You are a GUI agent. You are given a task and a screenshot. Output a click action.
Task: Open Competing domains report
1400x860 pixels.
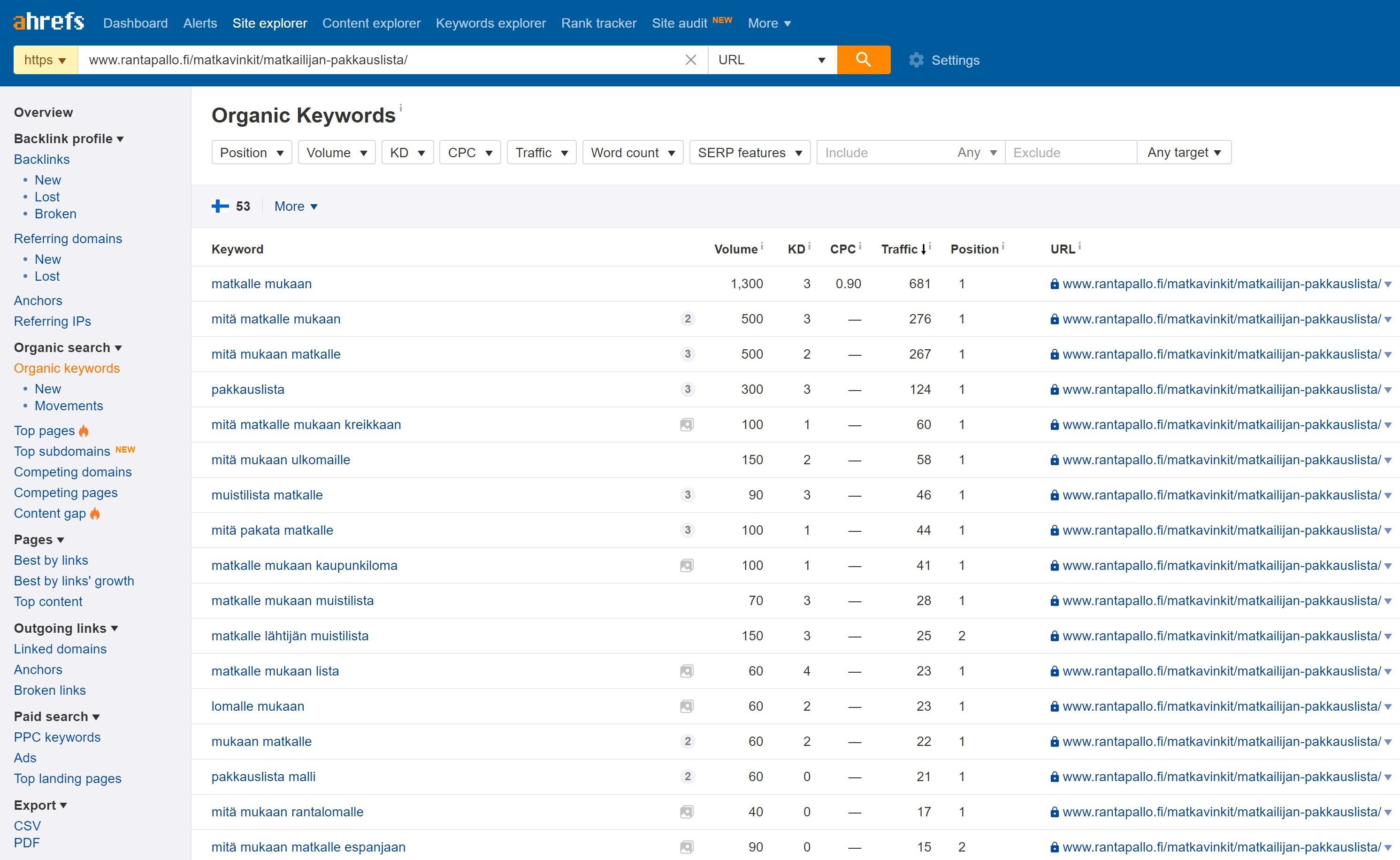73,472
